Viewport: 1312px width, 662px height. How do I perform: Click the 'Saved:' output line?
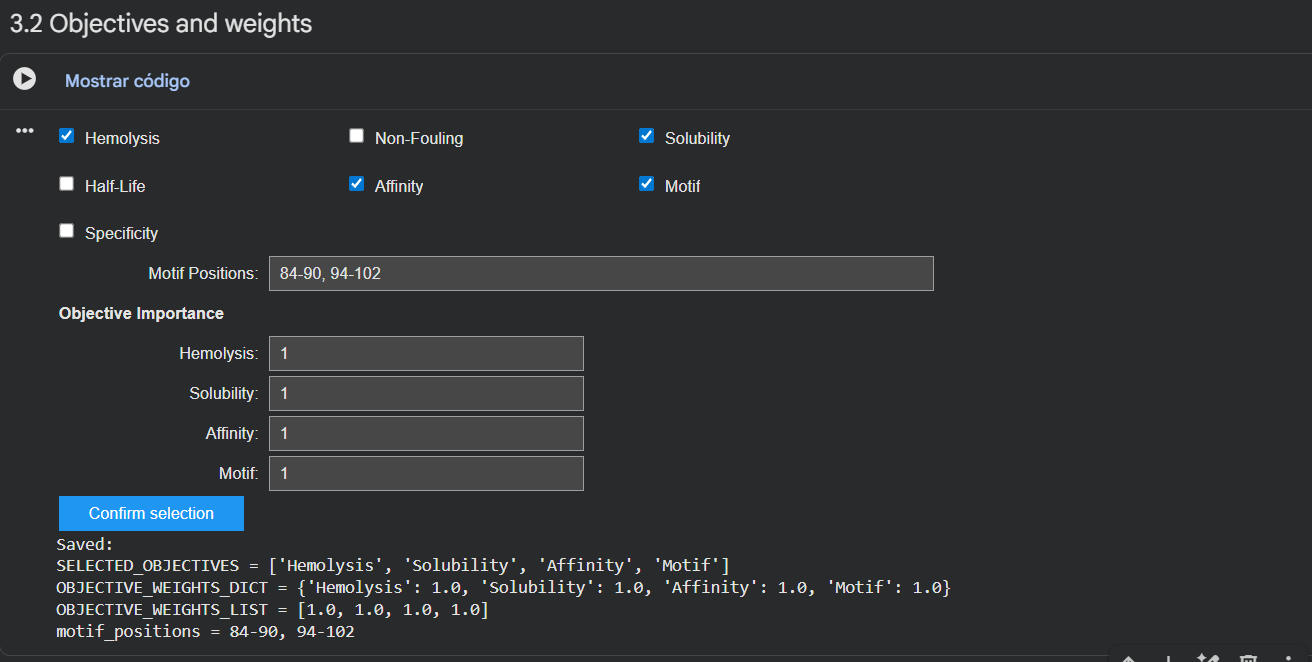click(x=85, y=545)
